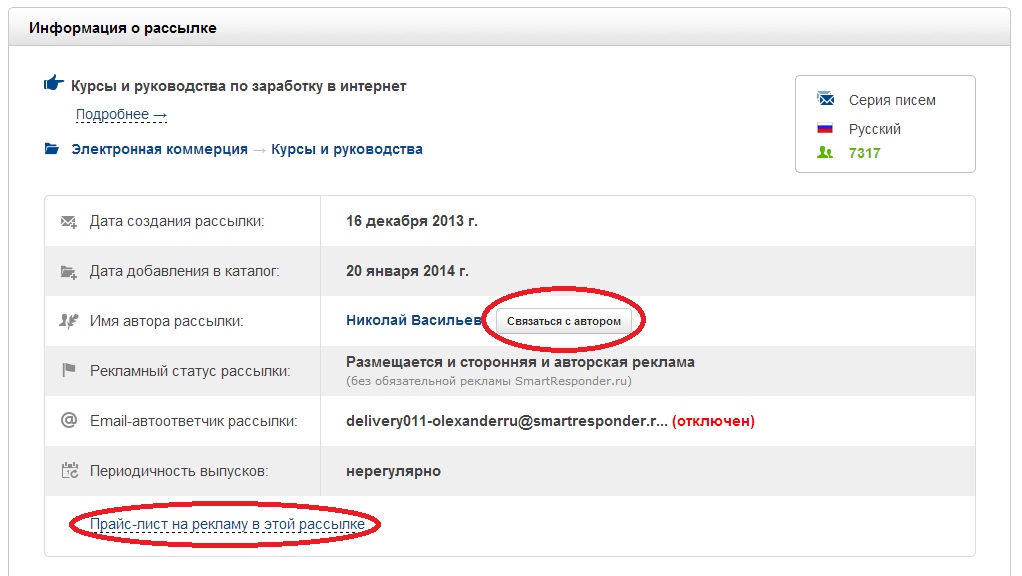Click the Русский language label
1022x576 pixels.
click(874, 129)
